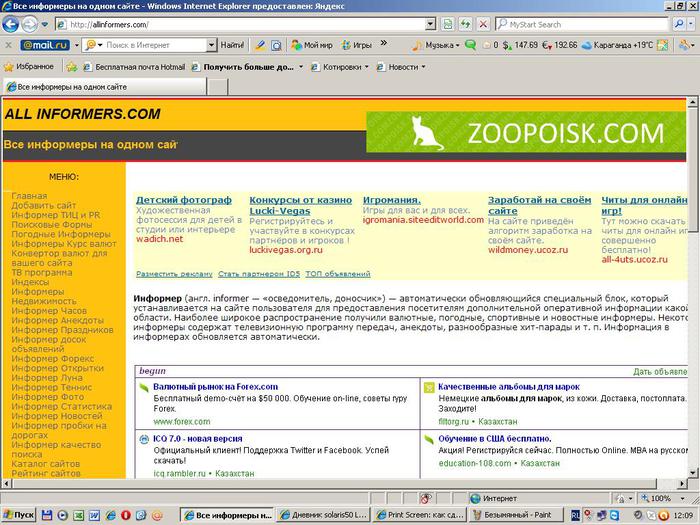Screen dimensions: 700x525
Task: Click the Stop loading red X icon
Action: [483, 24]
